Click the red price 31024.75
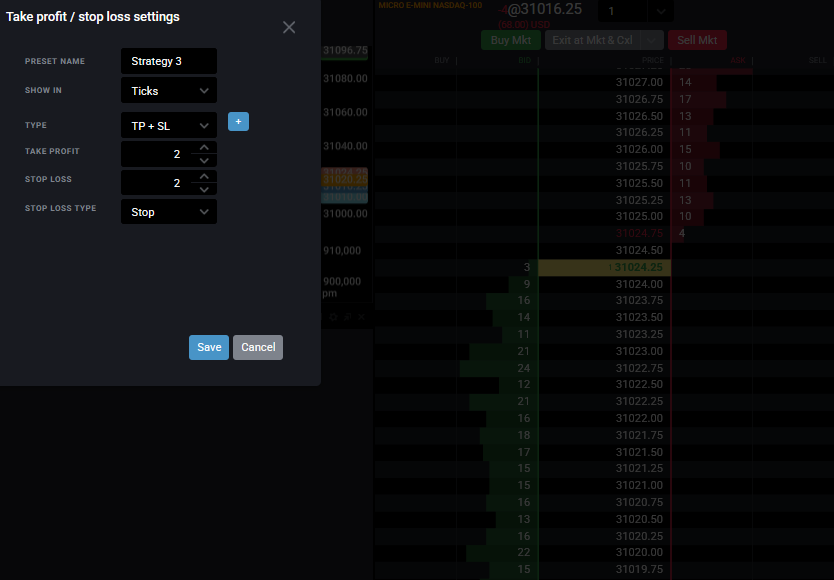 (639, 234)
